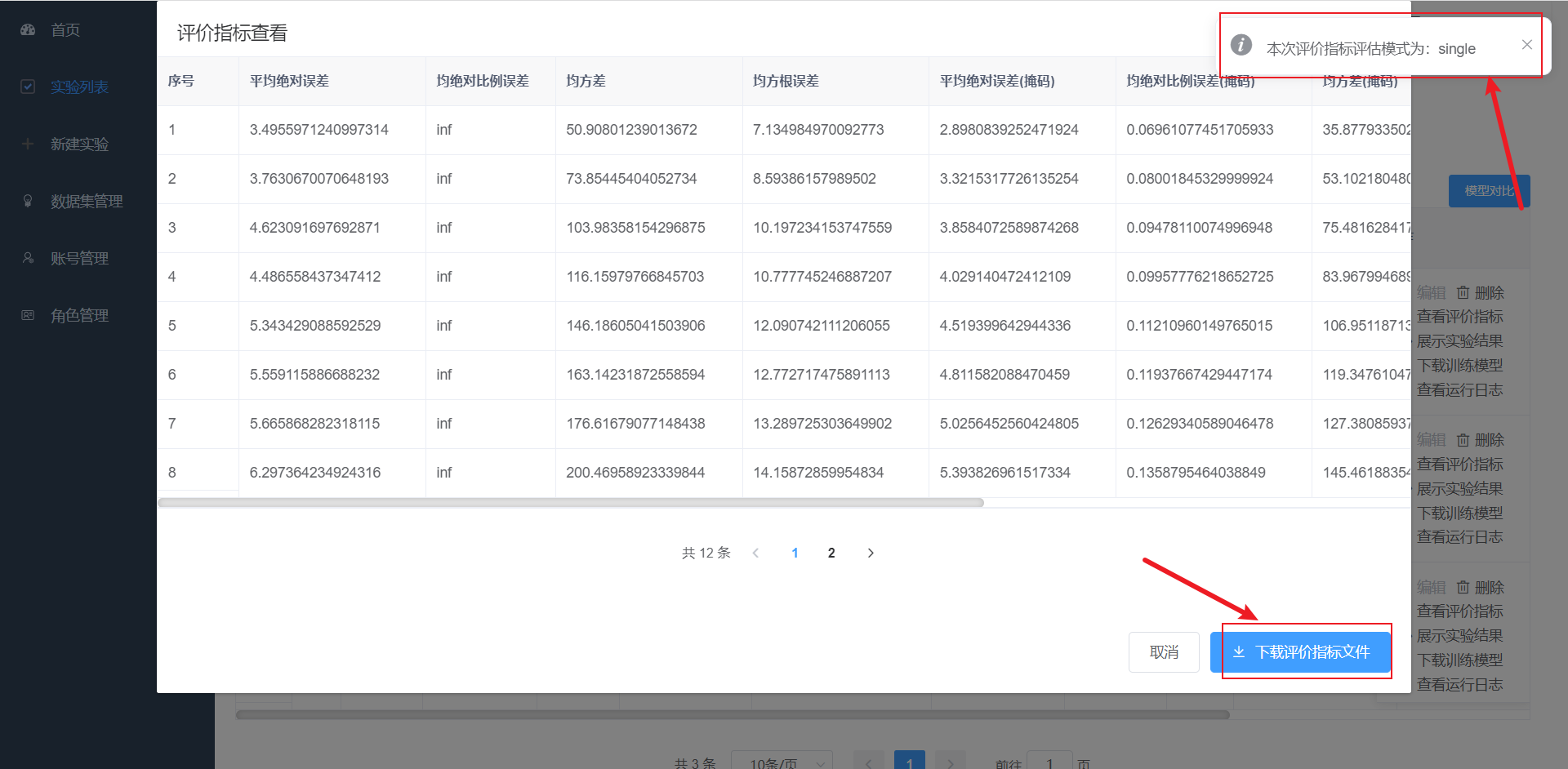This screenshot has height=769, width=1568.
Task: Click the 实验列表 checkbox icon in sidebar
Action: point(28,87)
